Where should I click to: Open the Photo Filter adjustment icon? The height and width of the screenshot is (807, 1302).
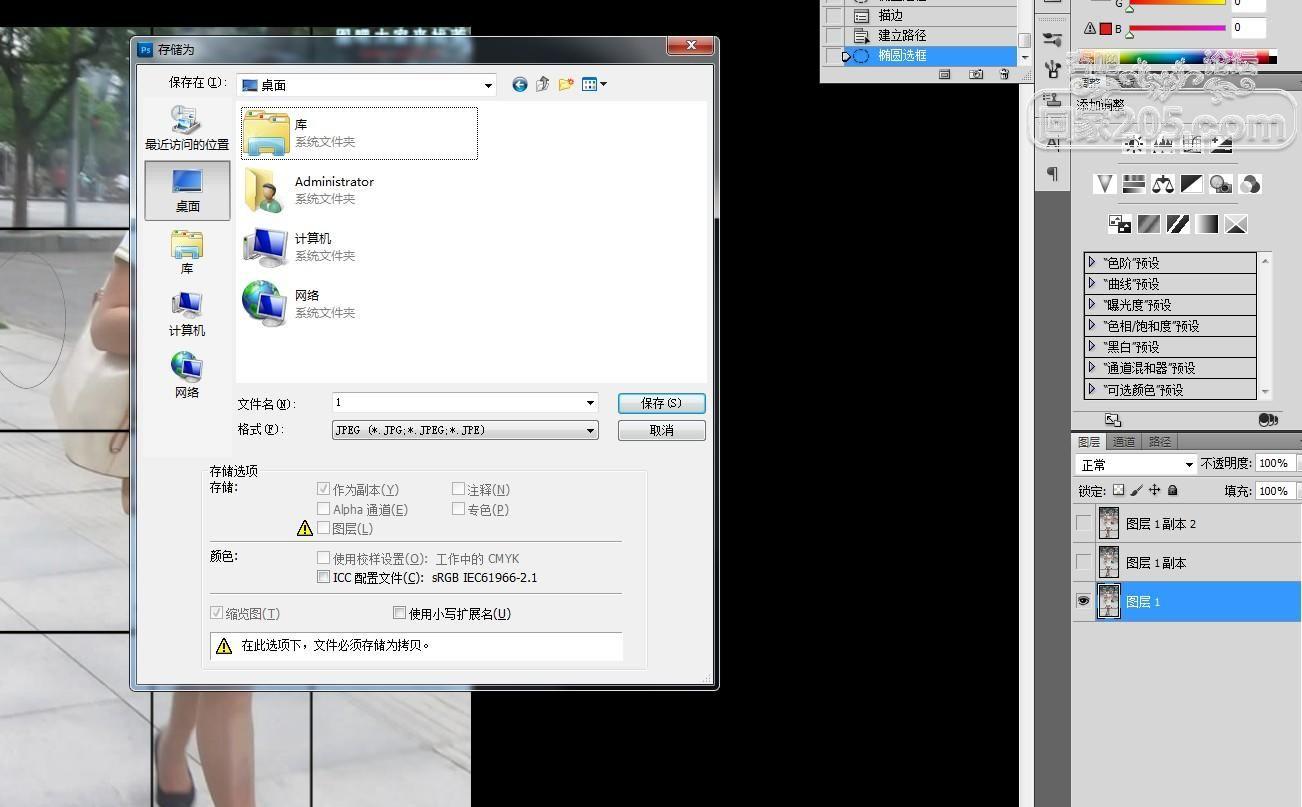point(1220,184)
